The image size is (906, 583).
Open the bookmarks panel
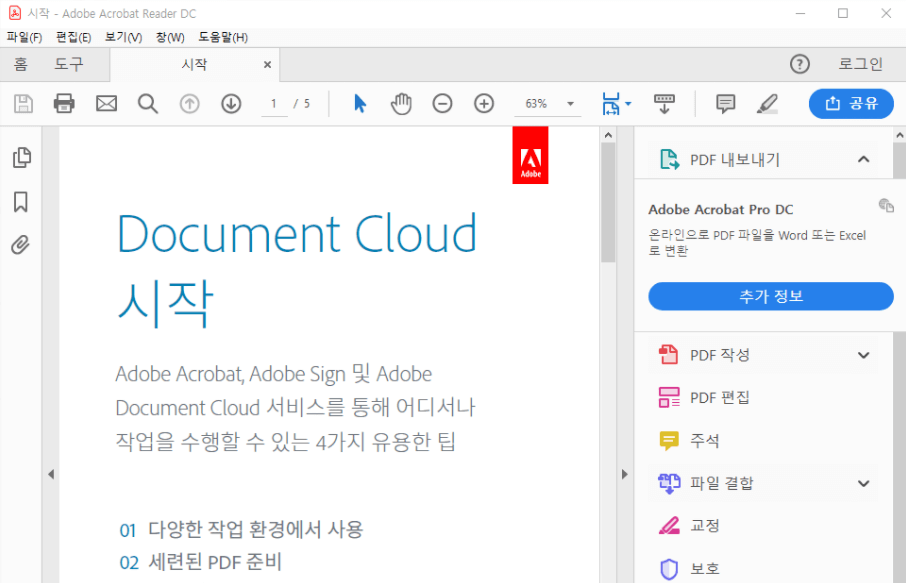pyautogui.click(x=21, y=201)
